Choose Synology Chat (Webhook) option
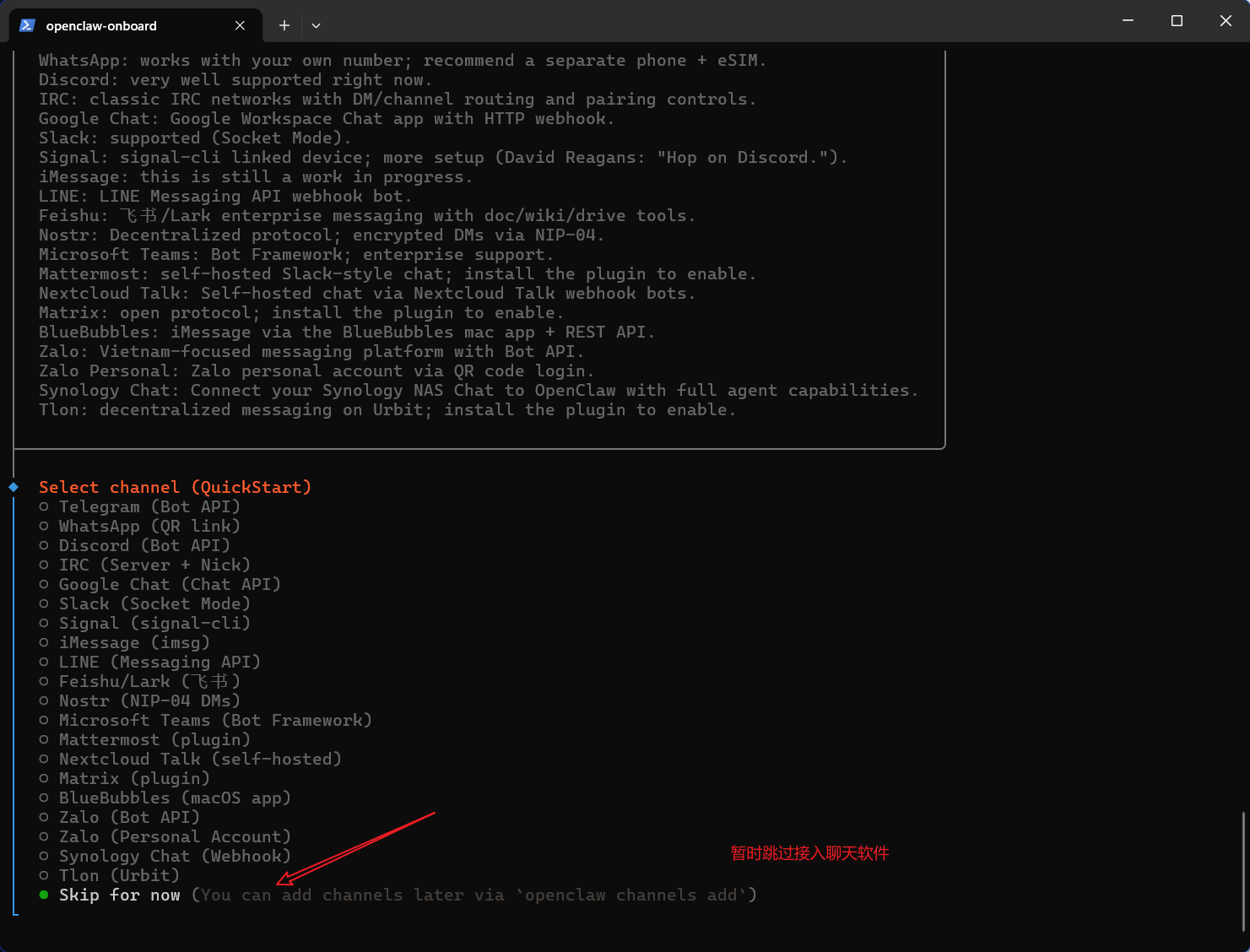Viewport: 1250px width, 952px height. click(x=165, y=856)
